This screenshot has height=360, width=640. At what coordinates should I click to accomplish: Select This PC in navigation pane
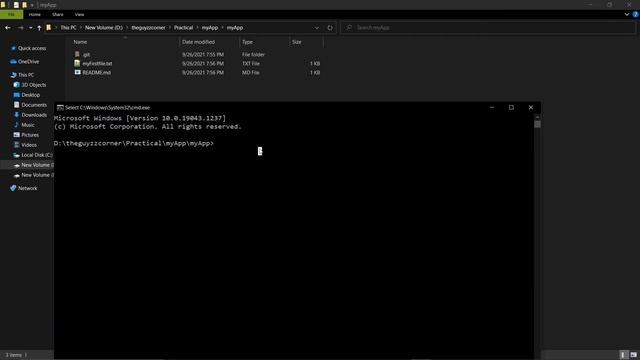pos(26,75)
